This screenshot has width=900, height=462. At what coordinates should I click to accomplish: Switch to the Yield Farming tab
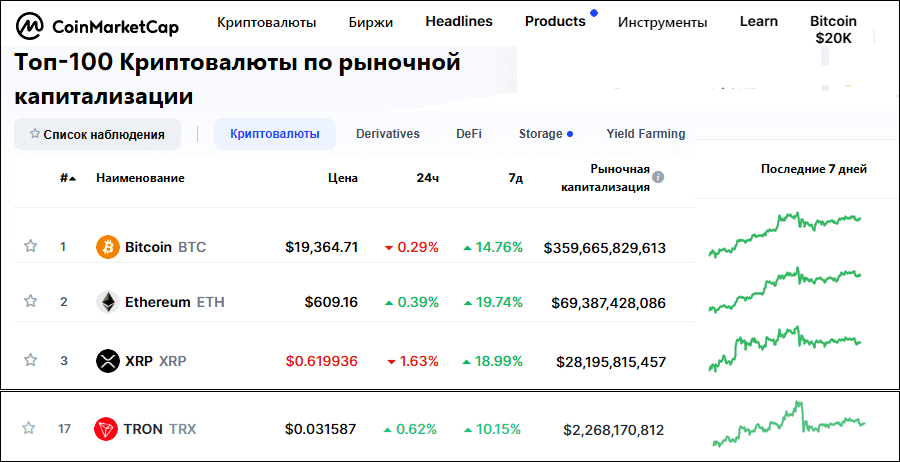(x=645, y=134)
